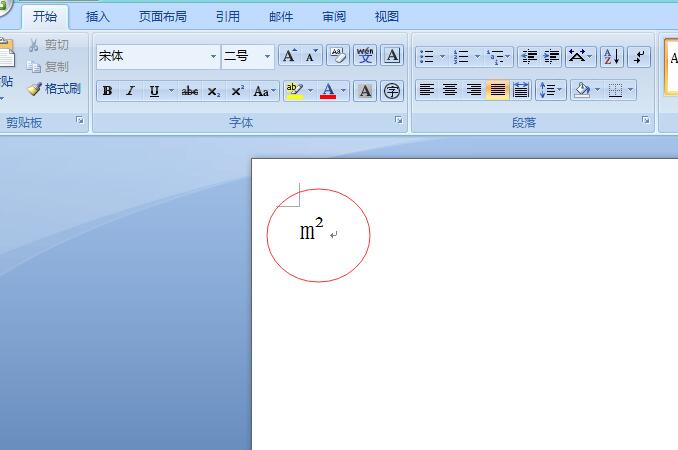The image size is (678, 450).
Task: Expand underline style arrow
Action: coord(171,91)
